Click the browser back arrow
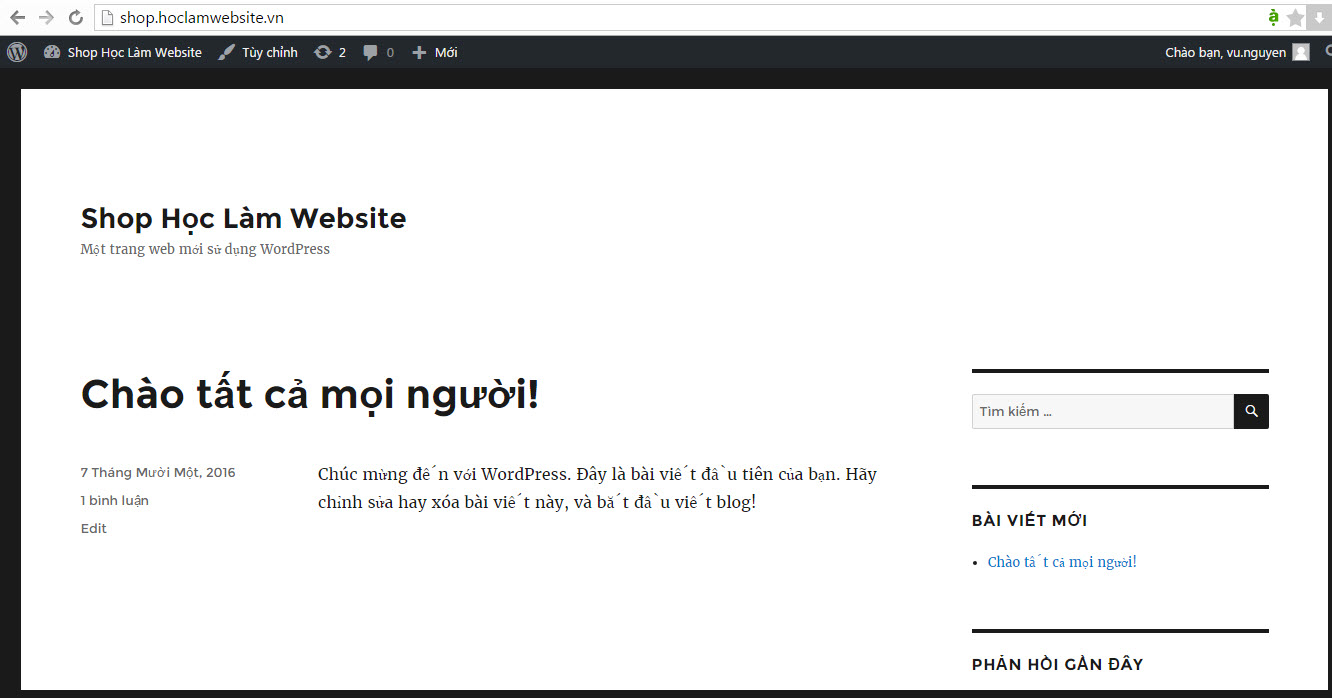Viewport: 1332px width, 698px height. [x=15, y=16]
